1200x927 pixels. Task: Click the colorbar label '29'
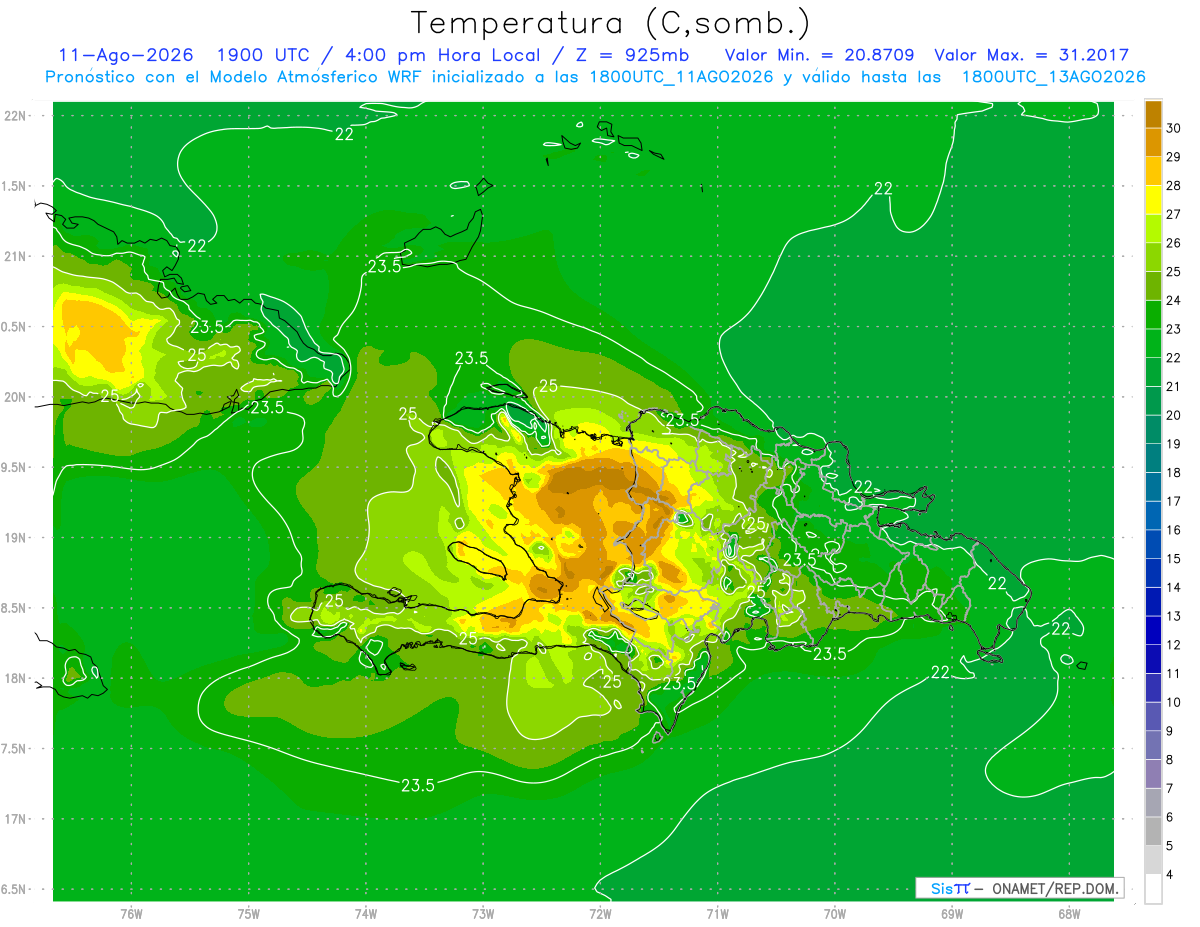click(x=1173, y=157)
